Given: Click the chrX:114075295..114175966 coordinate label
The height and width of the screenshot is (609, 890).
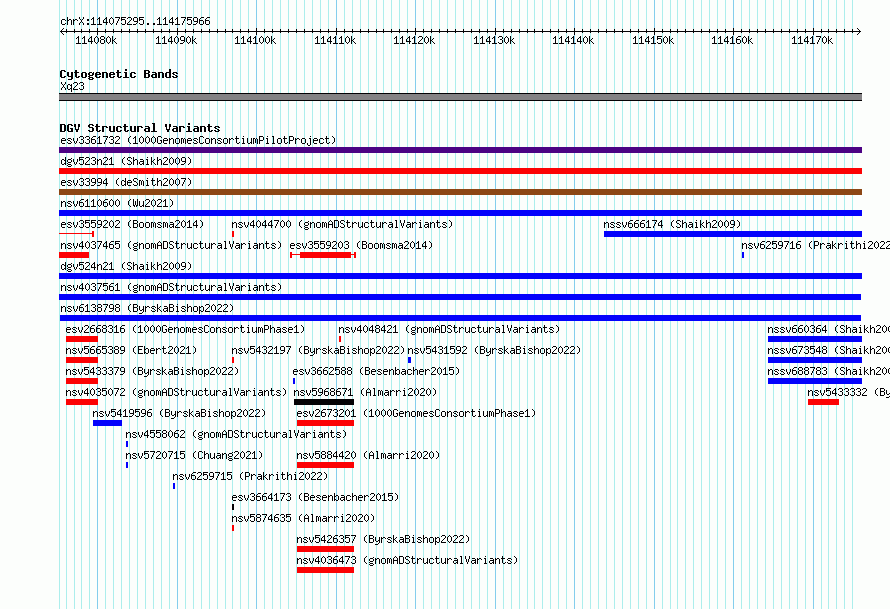Looking at the screenshot, I should pos(135,21).
